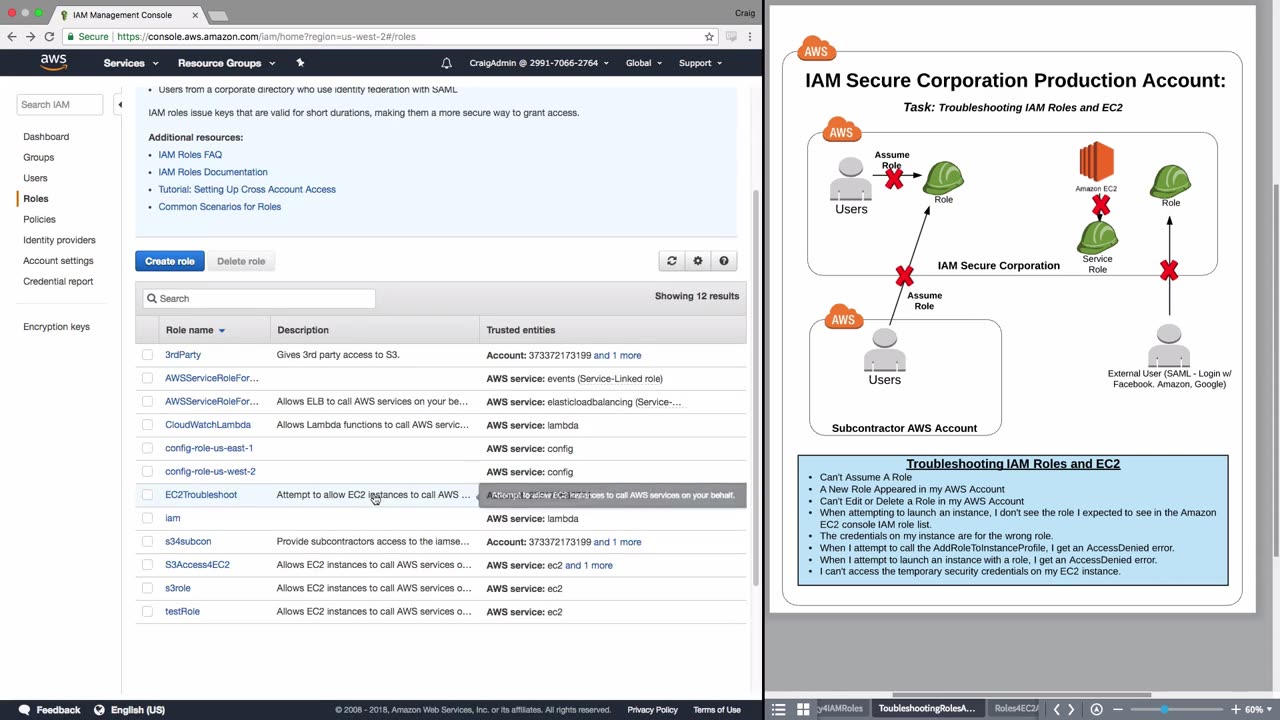Image resolution: width=1280 pixels, height=720 pixels.
Task: Select the s34subcon role checkbox
Action: (148, 541)
